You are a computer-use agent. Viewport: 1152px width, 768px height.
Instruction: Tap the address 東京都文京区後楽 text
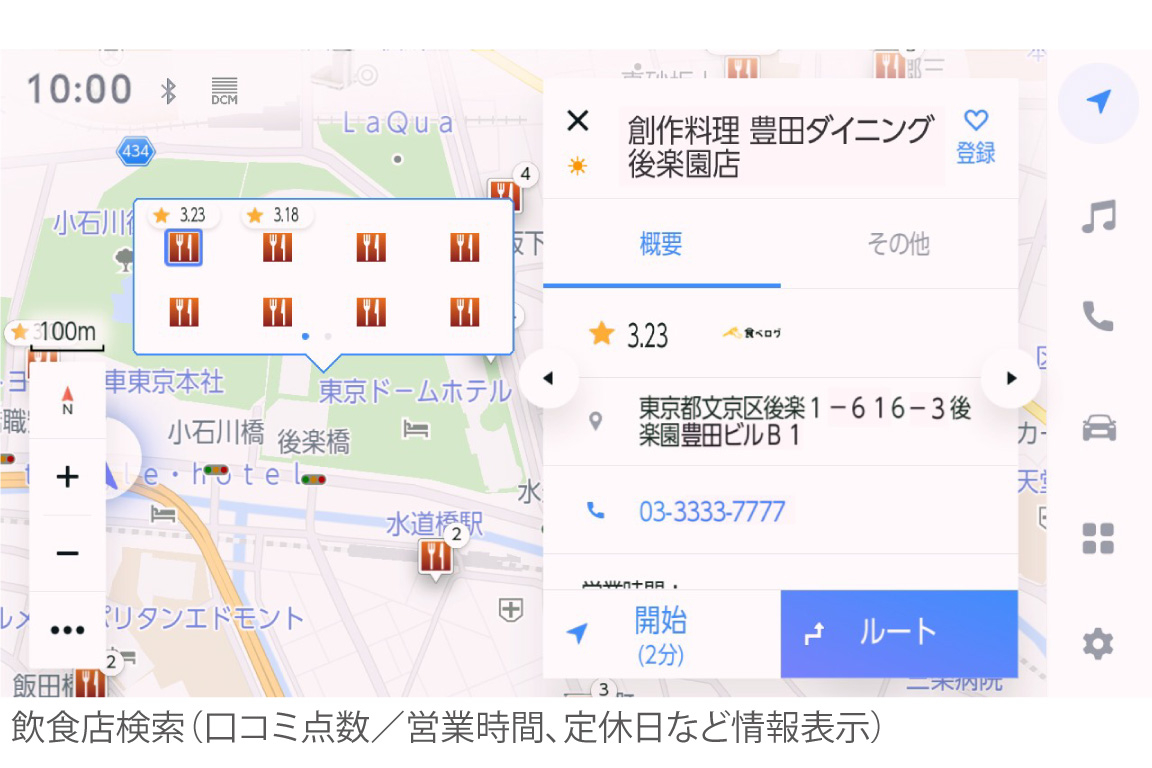pos(804,421)
